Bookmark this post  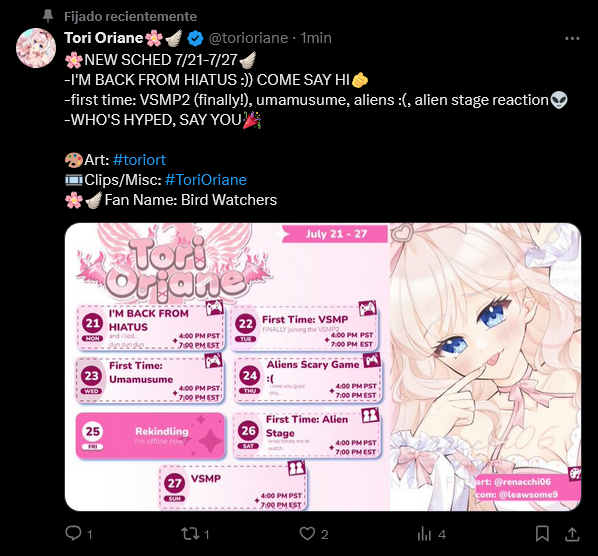pyautogui.click(x=542, y=534)
